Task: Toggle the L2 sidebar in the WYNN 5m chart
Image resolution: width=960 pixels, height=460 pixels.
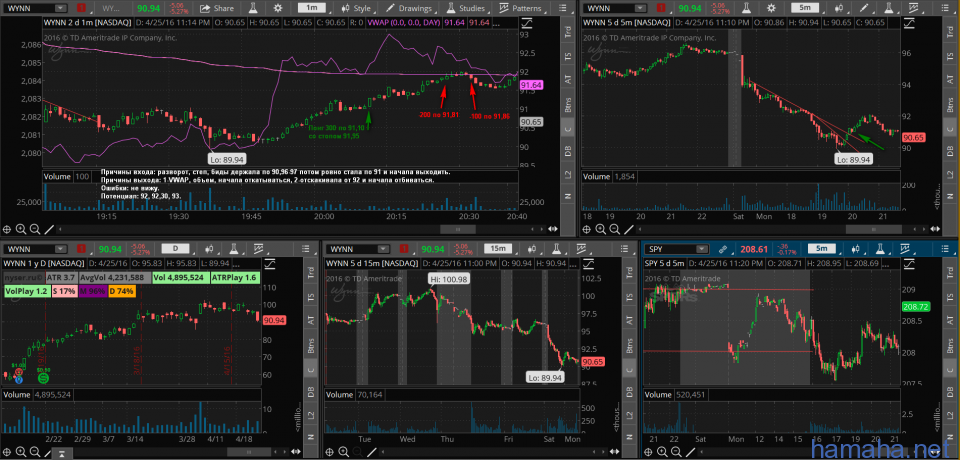Action: point(950,173)
